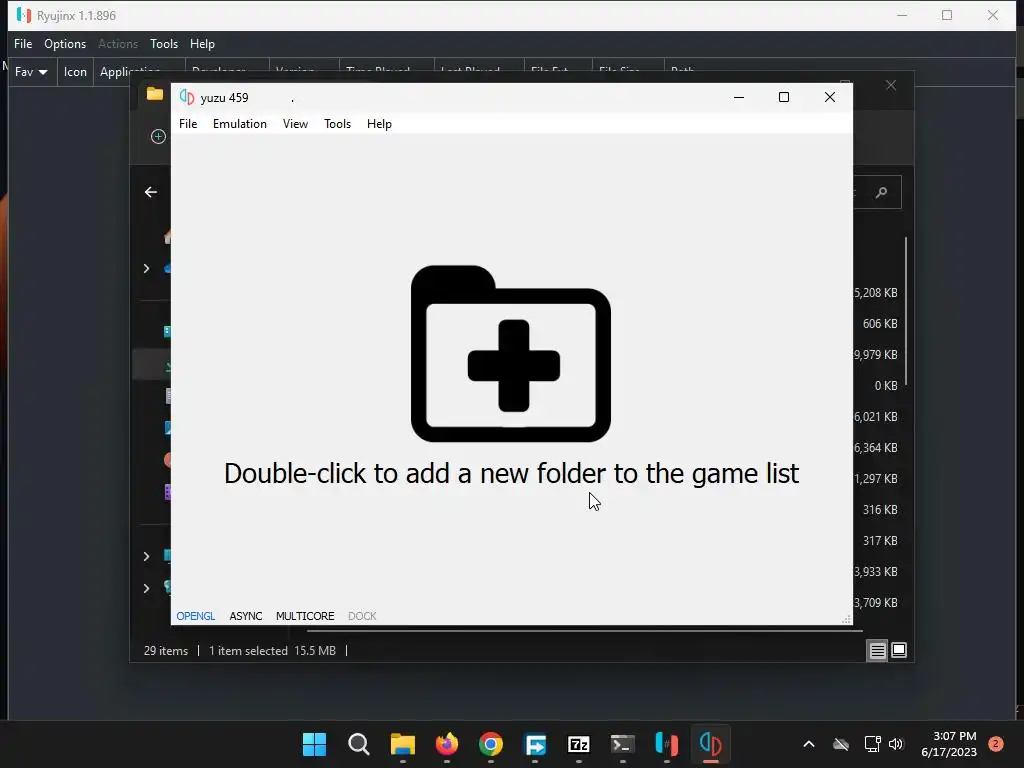Image resolution: width=1024 pixels, height=768 pixels.
Task: Click the '29 items' status text
Action: (x=166, y=651)
